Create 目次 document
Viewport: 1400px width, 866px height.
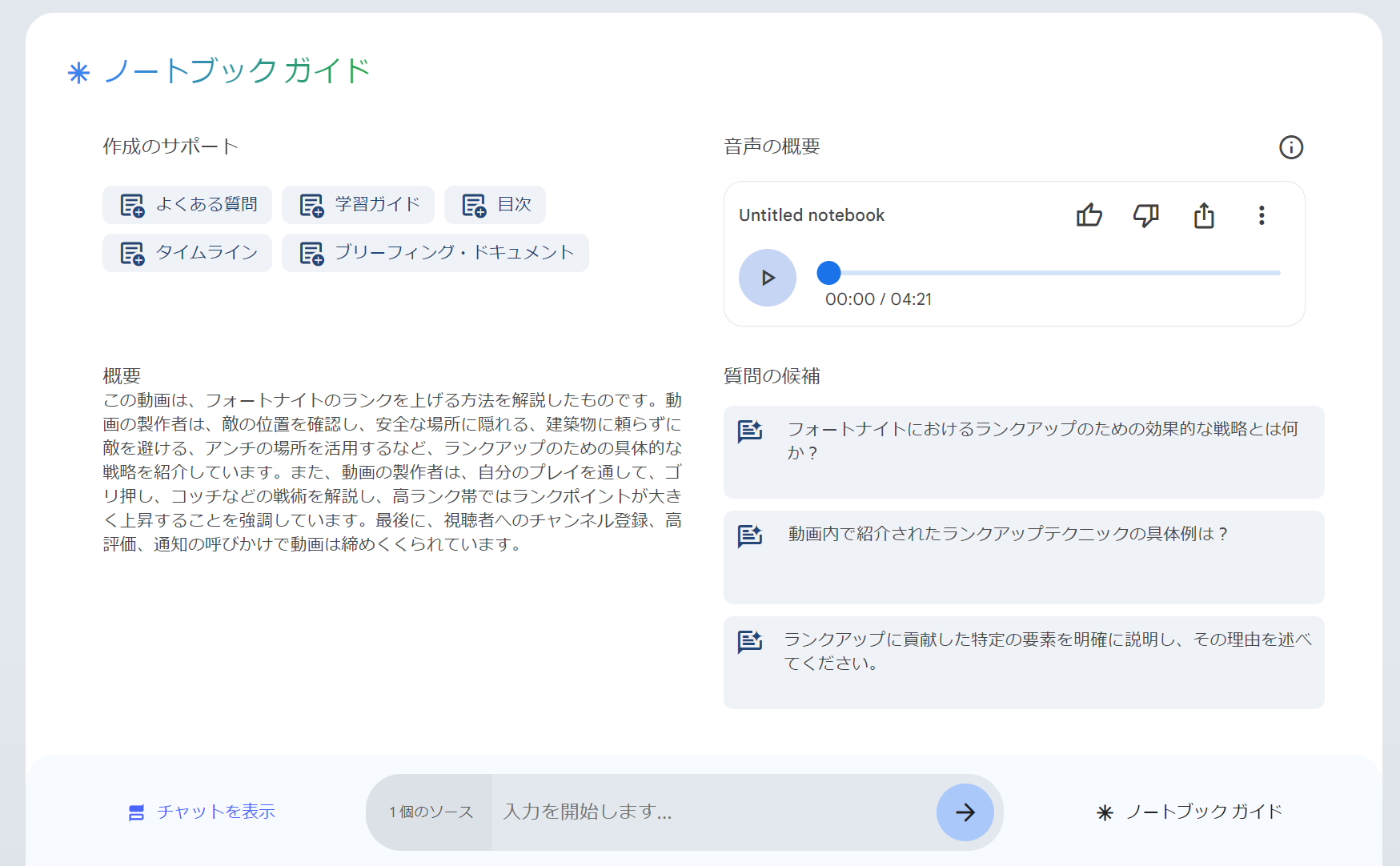click(x=495, y=205)
